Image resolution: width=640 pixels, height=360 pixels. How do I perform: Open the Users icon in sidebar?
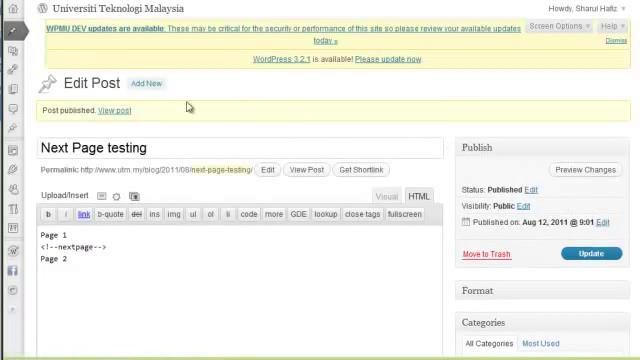click(x=13, y=189)
